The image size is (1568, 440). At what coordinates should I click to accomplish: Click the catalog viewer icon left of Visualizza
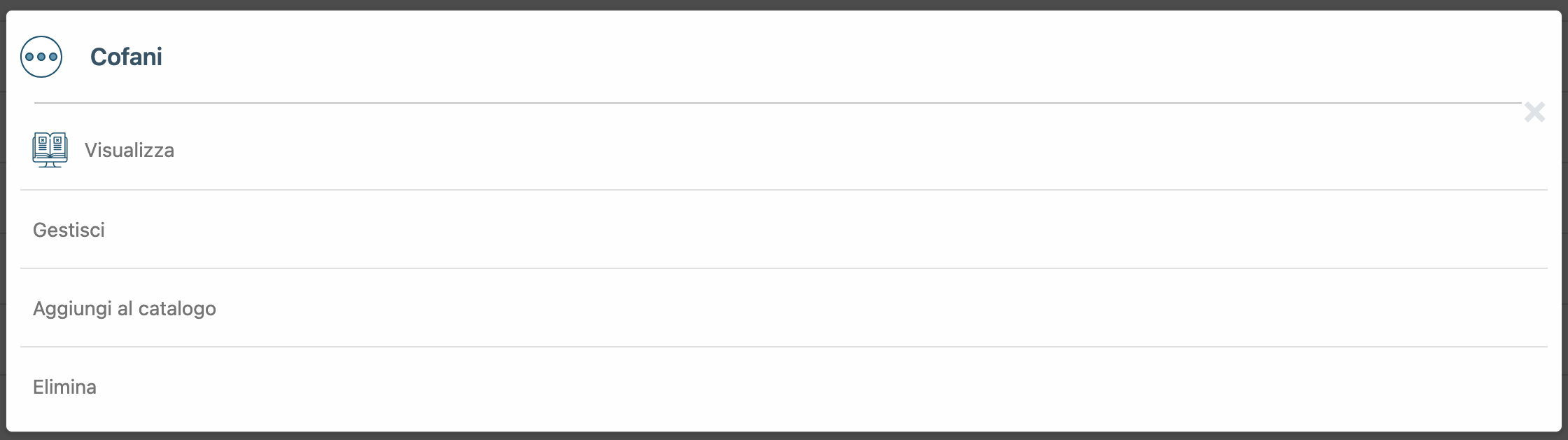point(50,150)
